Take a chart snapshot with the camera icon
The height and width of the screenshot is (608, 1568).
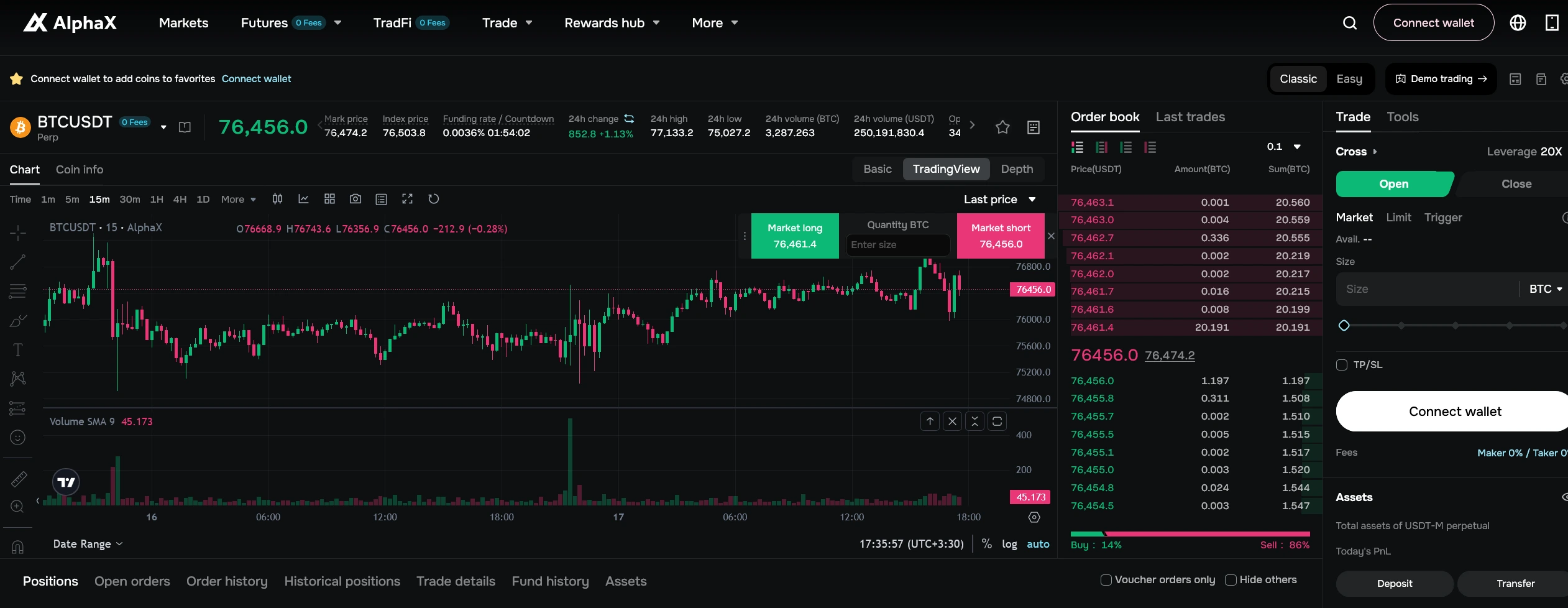point(355,199)
